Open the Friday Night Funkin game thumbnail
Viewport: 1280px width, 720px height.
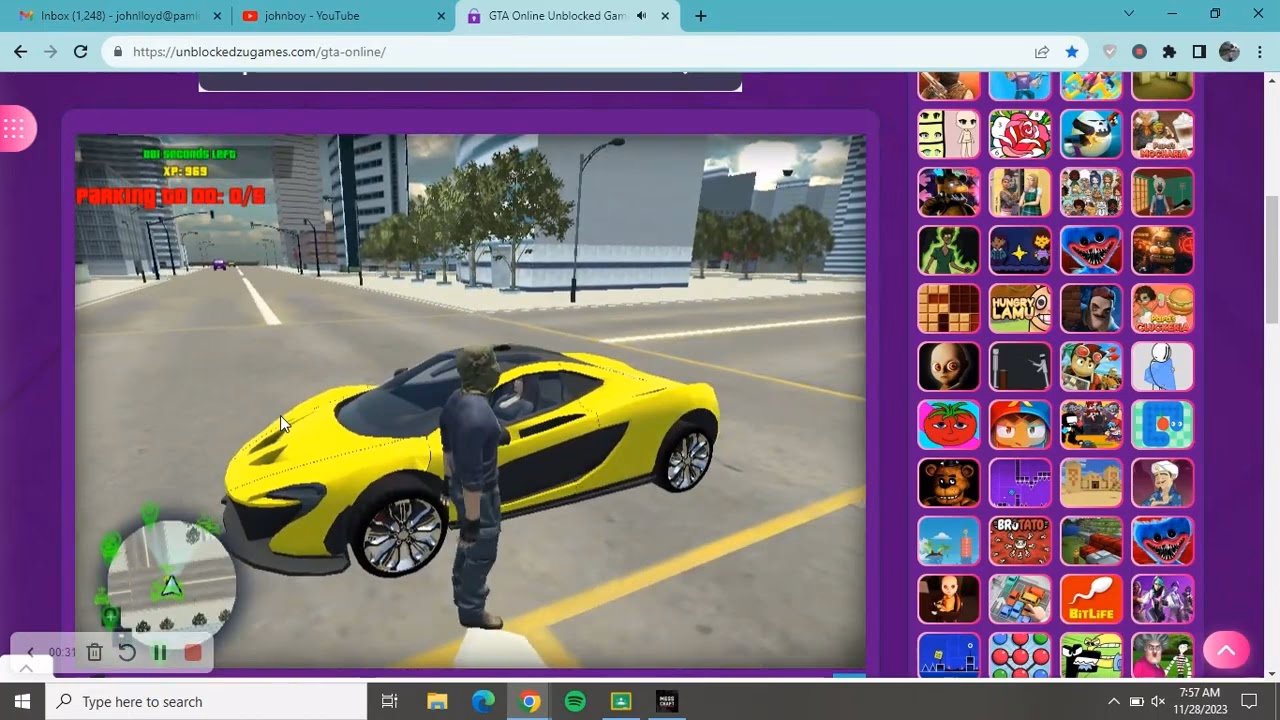point(1091,424)
